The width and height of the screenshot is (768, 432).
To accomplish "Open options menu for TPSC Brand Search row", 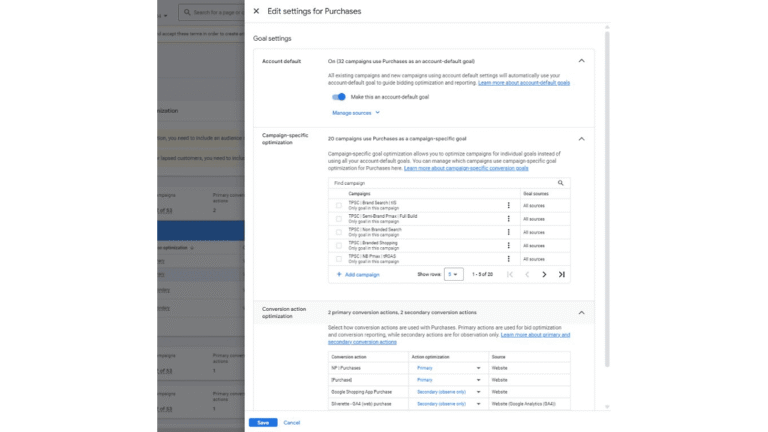I will (x=508, y=205).
